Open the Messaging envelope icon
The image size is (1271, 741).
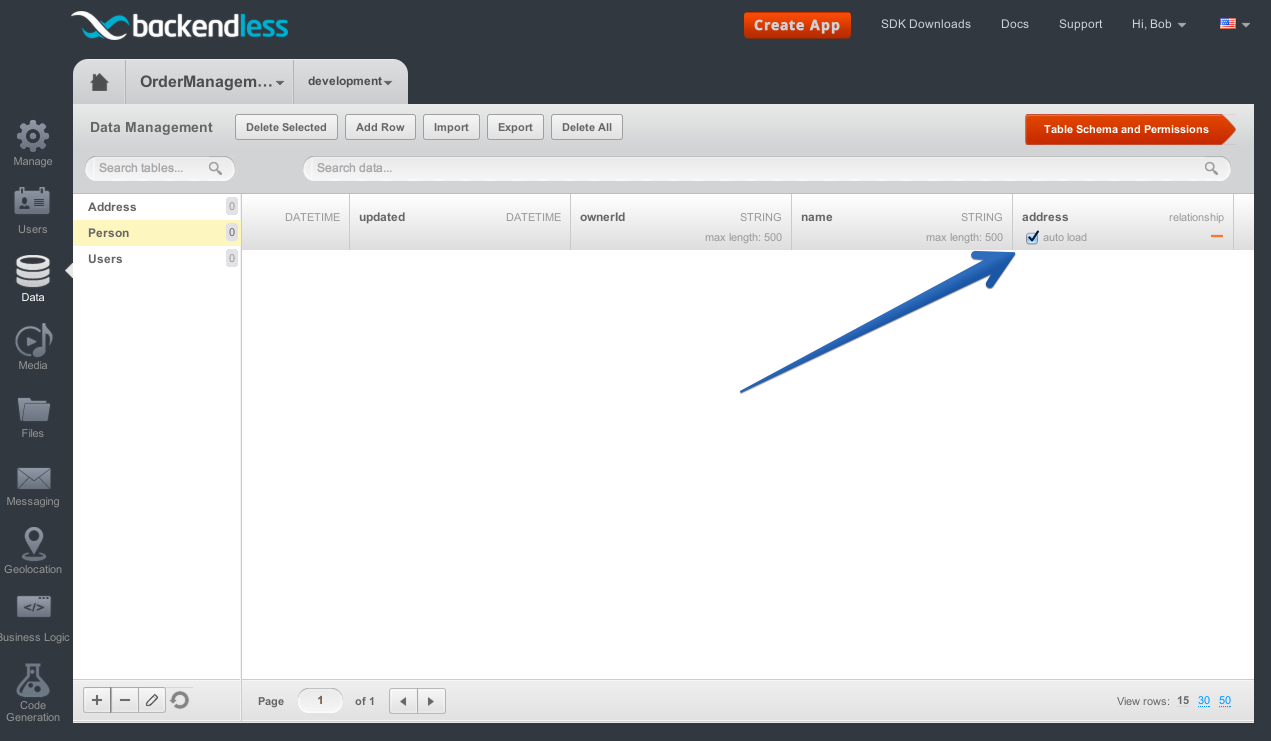click(33, 478)
